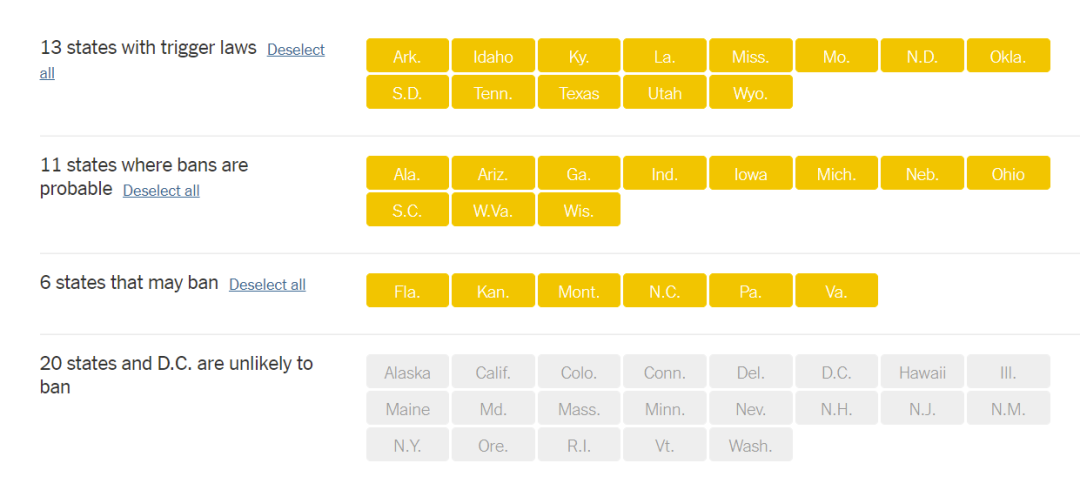Select the Calif. state button
Viewport: 1080px width, 490px height.
[493, 371]
